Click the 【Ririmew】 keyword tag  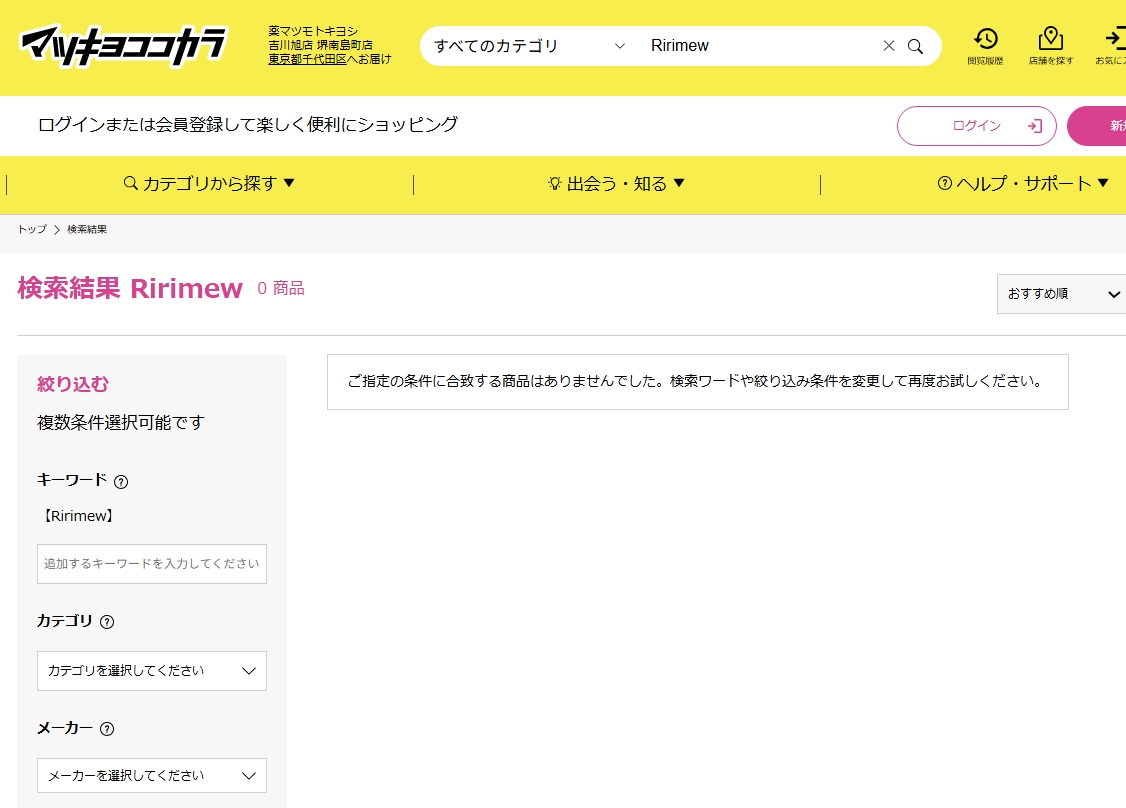tap(78, 516)
